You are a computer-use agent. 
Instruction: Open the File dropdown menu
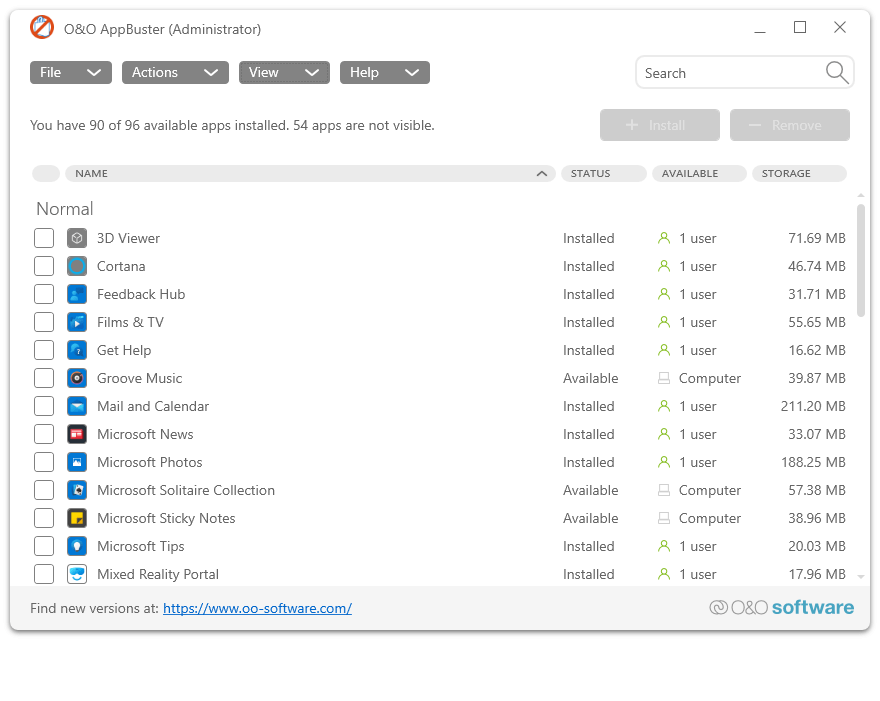pyautogui.click(x=70, y=72)
